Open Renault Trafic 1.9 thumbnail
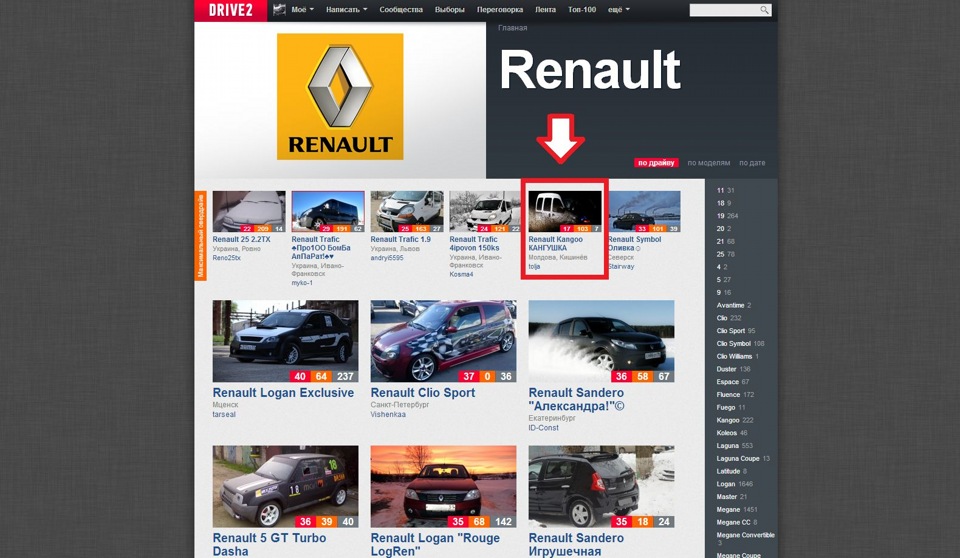Viewport: 960px width, 558px height. click(x=407, y=211)
